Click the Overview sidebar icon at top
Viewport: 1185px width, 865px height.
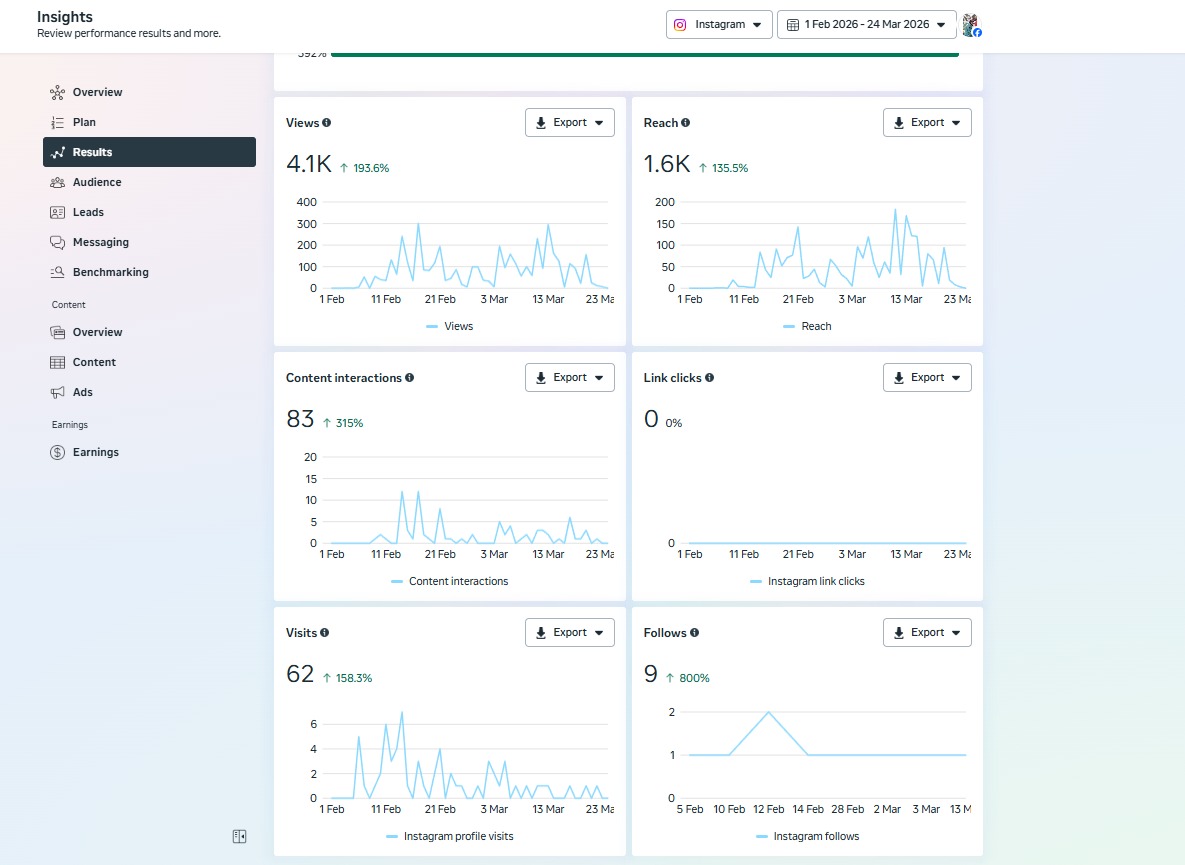tap(57, 92)
